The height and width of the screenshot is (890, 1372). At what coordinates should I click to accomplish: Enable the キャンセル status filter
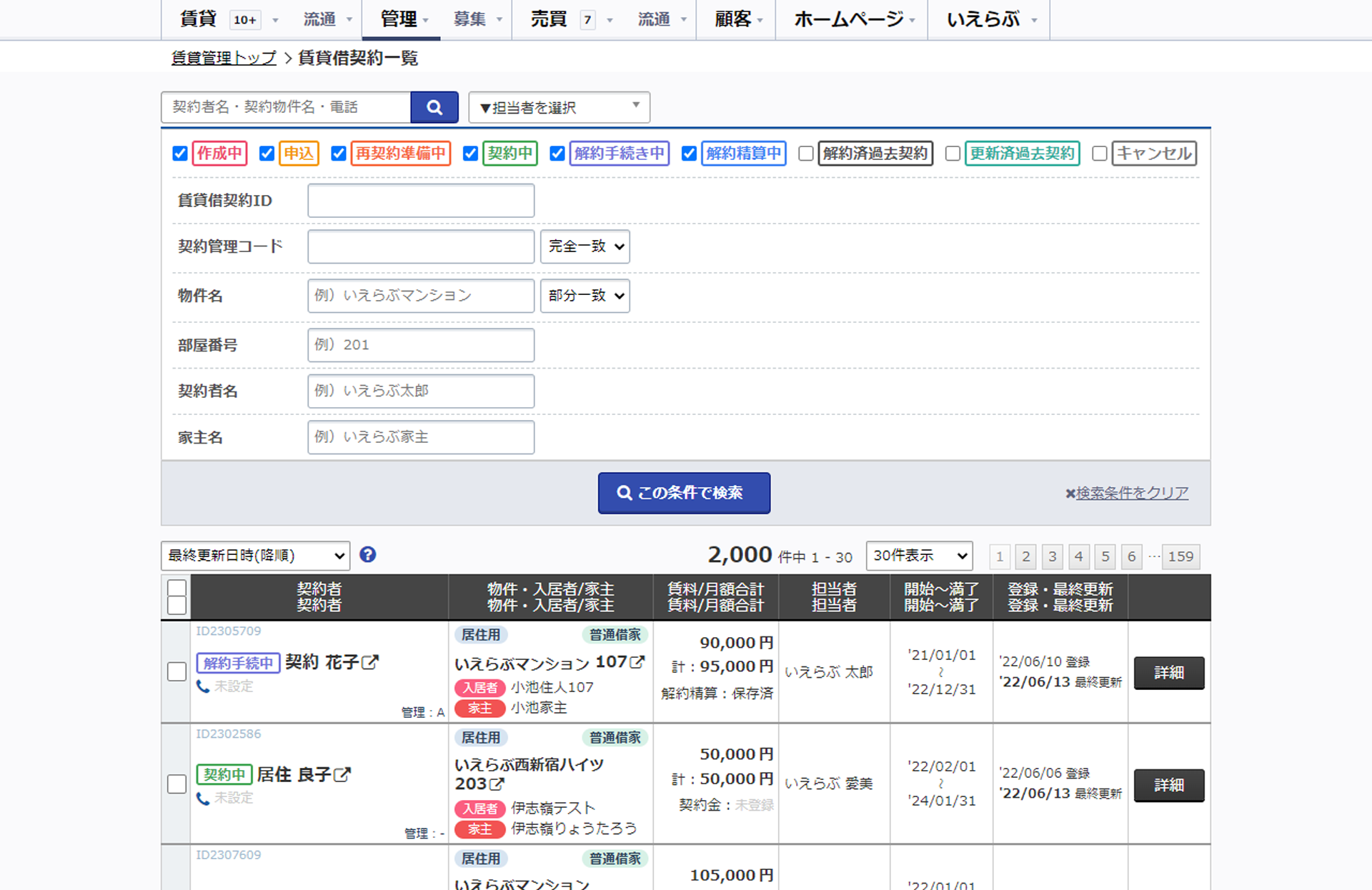coord(1100,153)
